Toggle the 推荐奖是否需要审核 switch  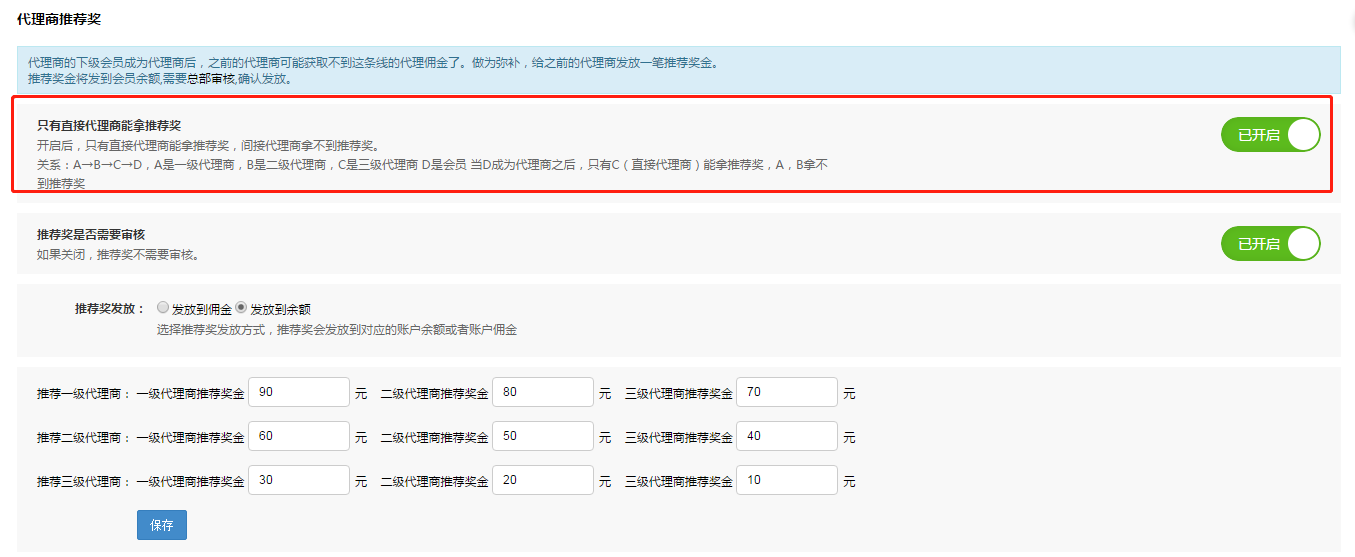coord(1270,244)
